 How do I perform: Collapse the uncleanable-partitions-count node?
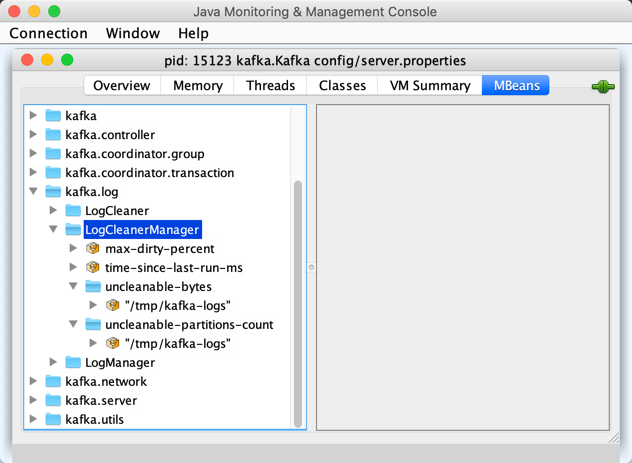73,325
